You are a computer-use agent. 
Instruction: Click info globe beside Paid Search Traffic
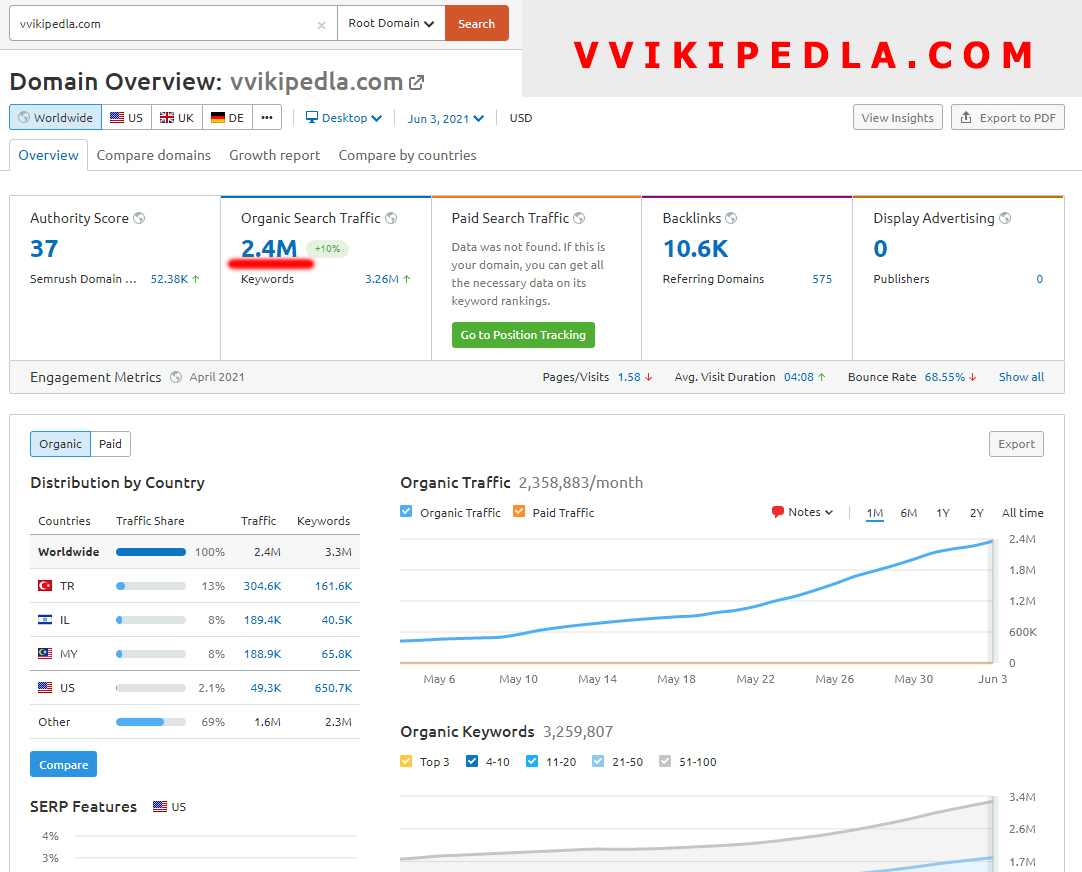click(580, 218)
